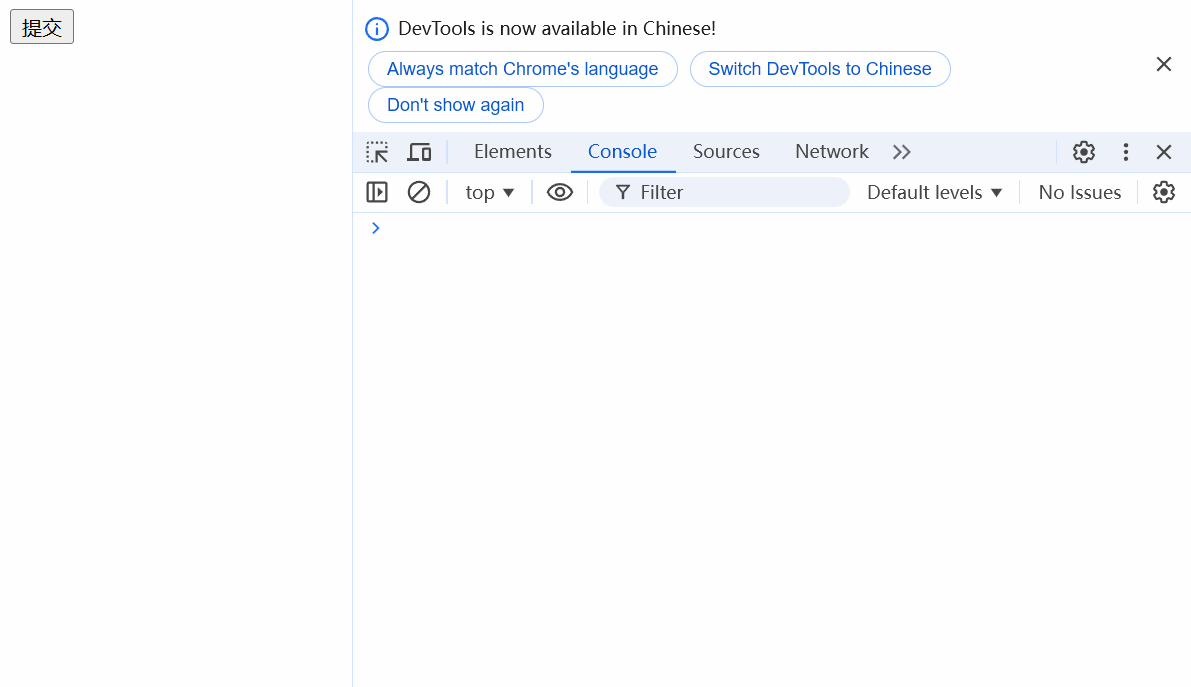The height and width of the screenshot is (687, 1191).
Task: Expand the hidden panels chevron
Action: pyautogui.click(x=901, y=151)
